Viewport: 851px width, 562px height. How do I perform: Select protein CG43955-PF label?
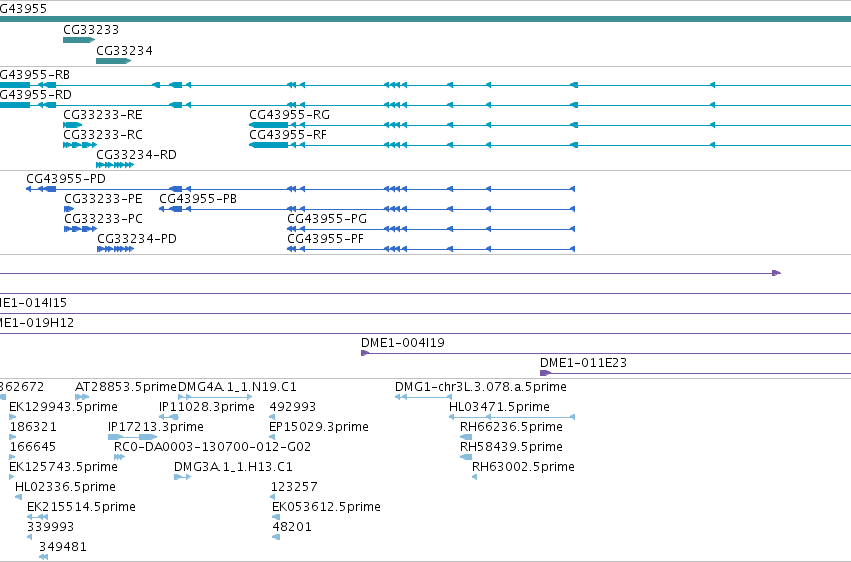pyautogui.click(x=325, y=239)
